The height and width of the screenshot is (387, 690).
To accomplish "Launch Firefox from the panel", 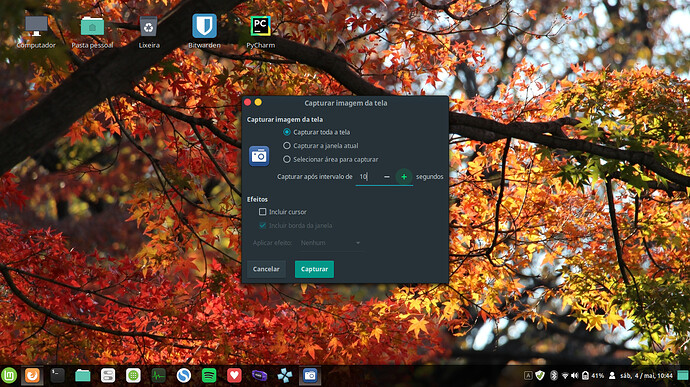I will point(32,376).
